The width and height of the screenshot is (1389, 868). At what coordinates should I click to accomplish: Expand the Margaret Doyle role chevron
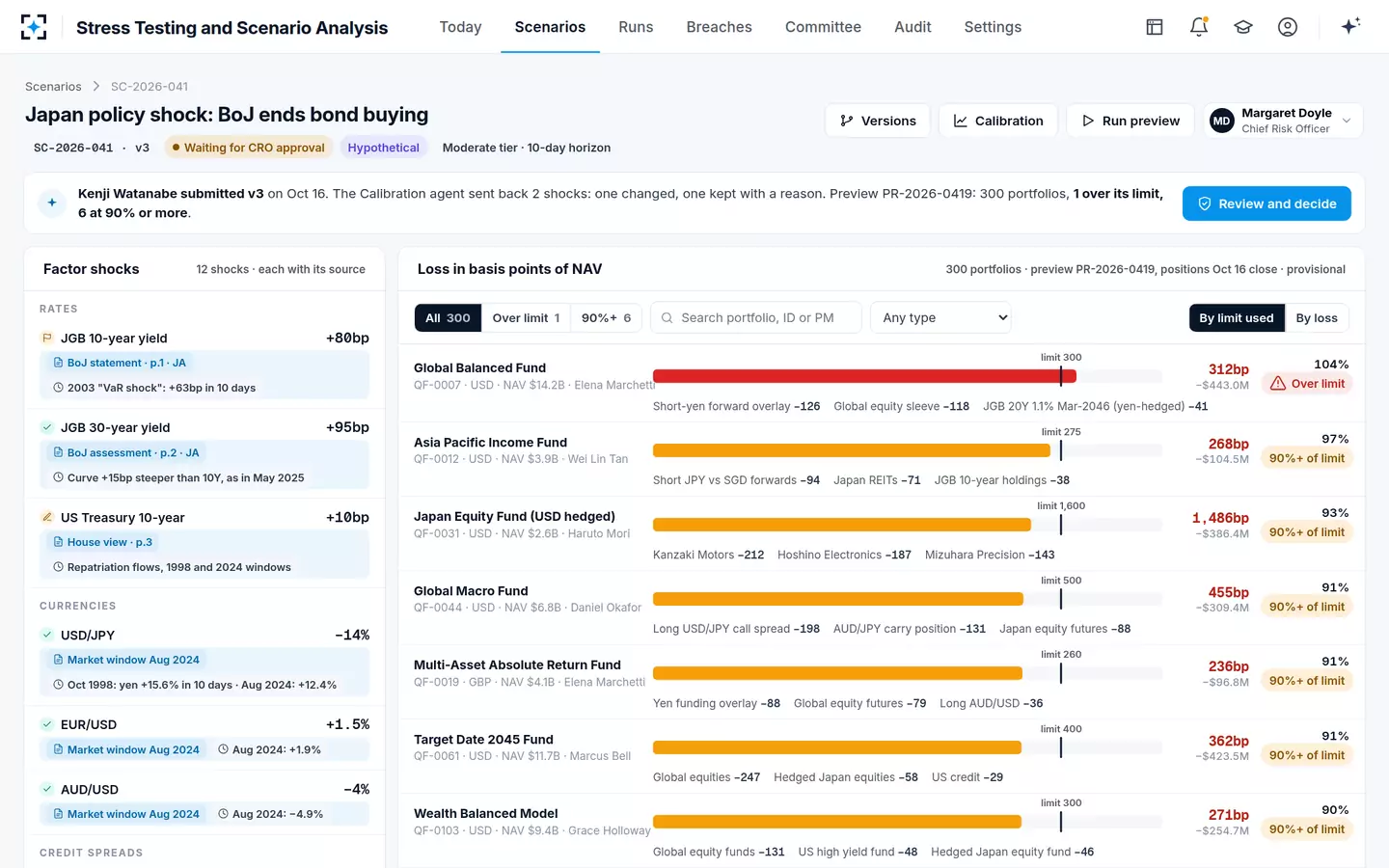1347,121
